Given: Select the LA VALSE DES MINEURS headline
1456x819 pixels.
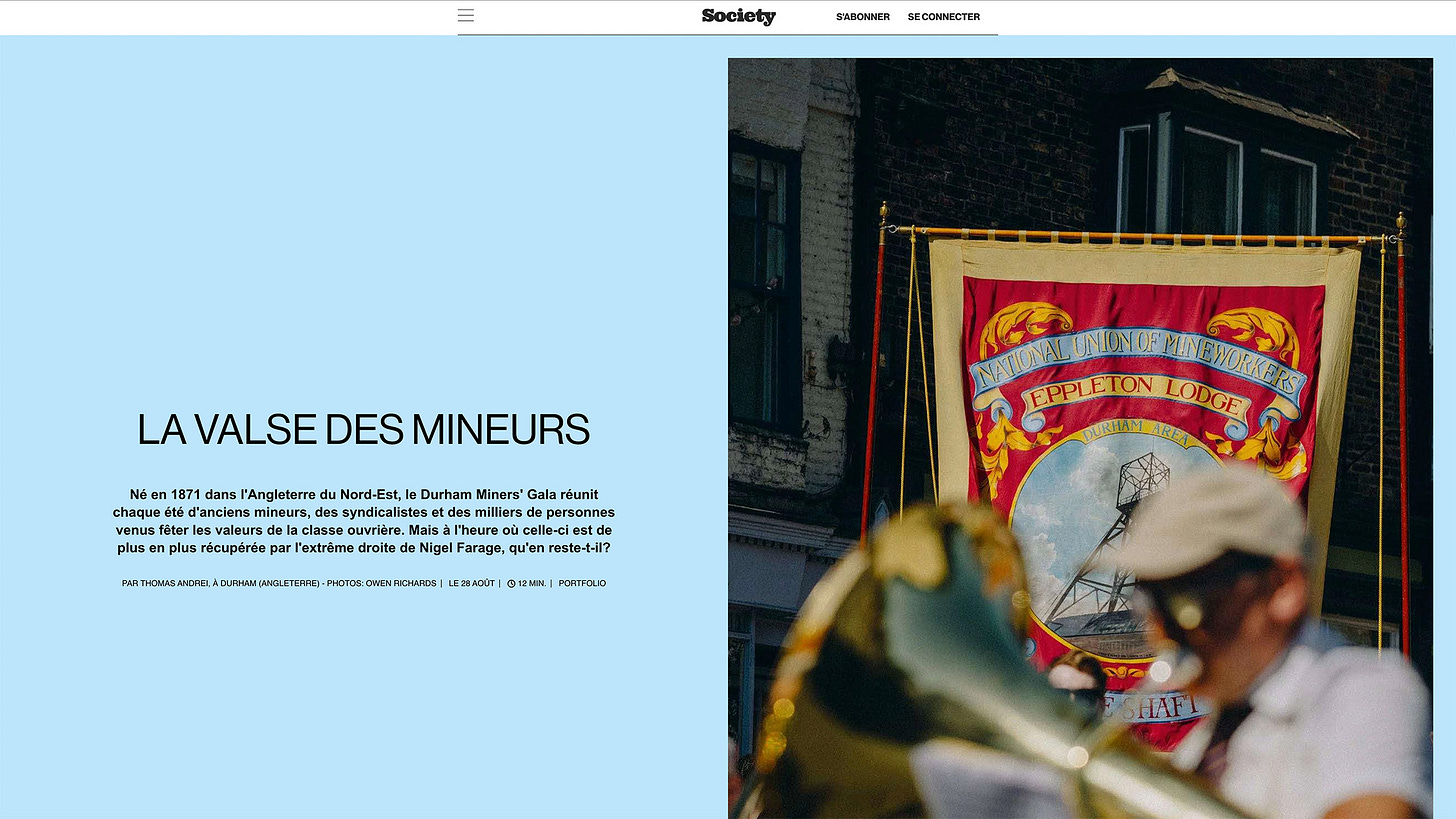Looking at the screenshot, I should pos(364,429).
